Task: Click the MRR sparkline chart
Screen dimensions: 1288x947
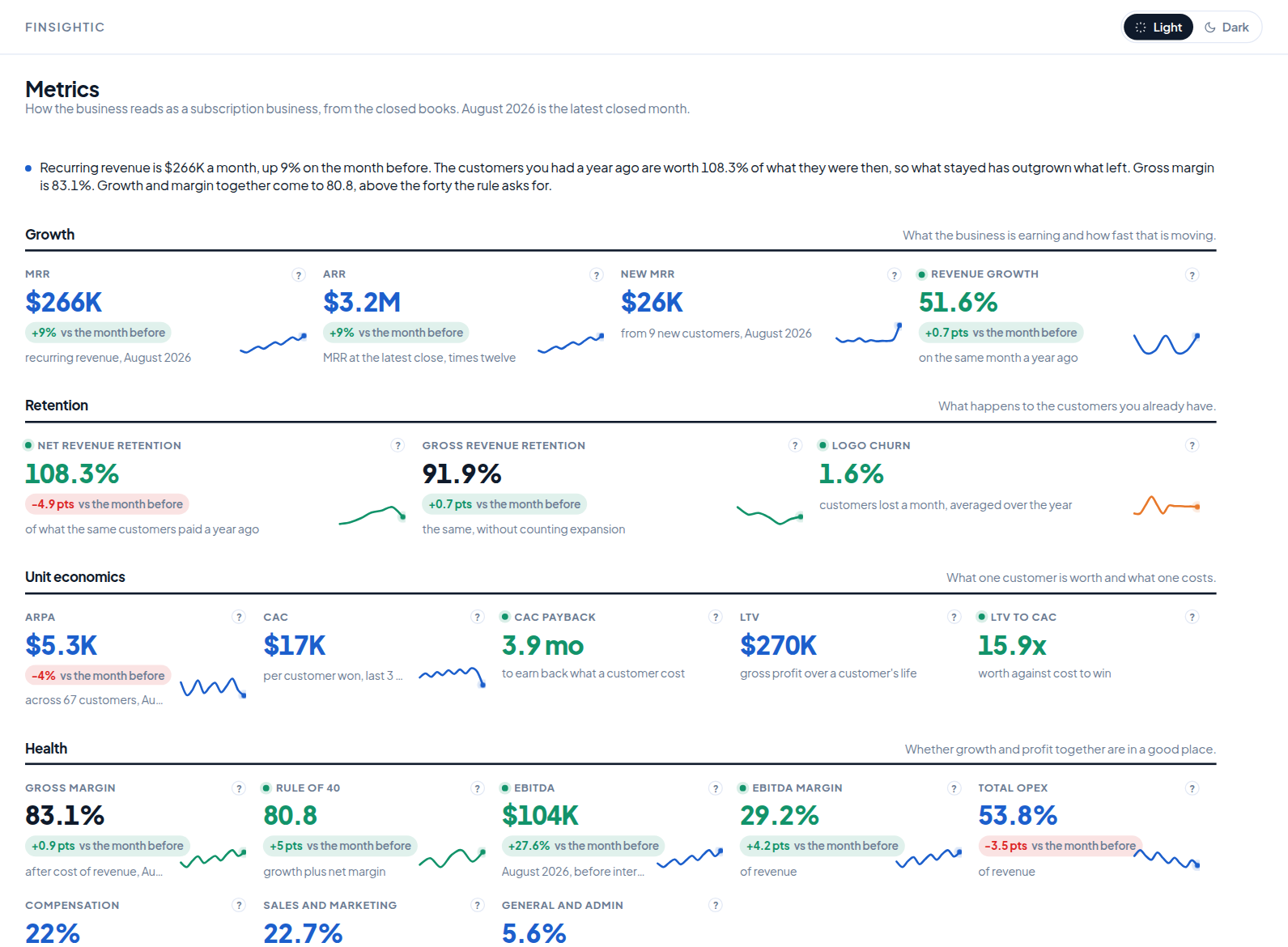Action: pyautogui.click(x=273, y=344)
